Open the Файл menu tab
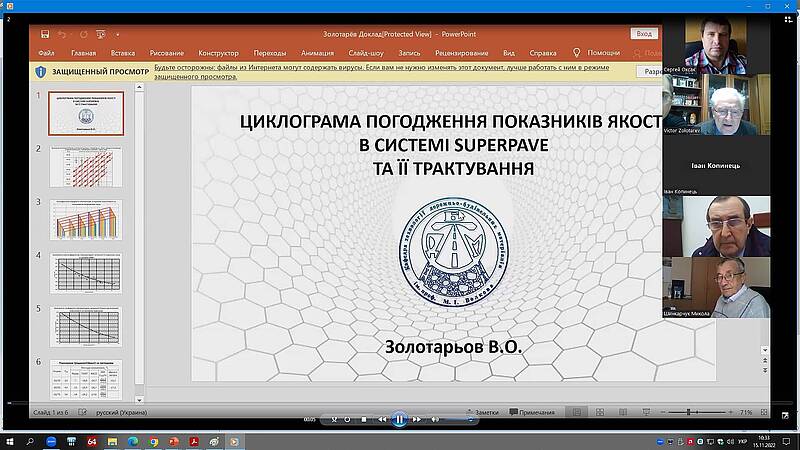This screenshot has width=800, height=450. click(x=46, y=53)
